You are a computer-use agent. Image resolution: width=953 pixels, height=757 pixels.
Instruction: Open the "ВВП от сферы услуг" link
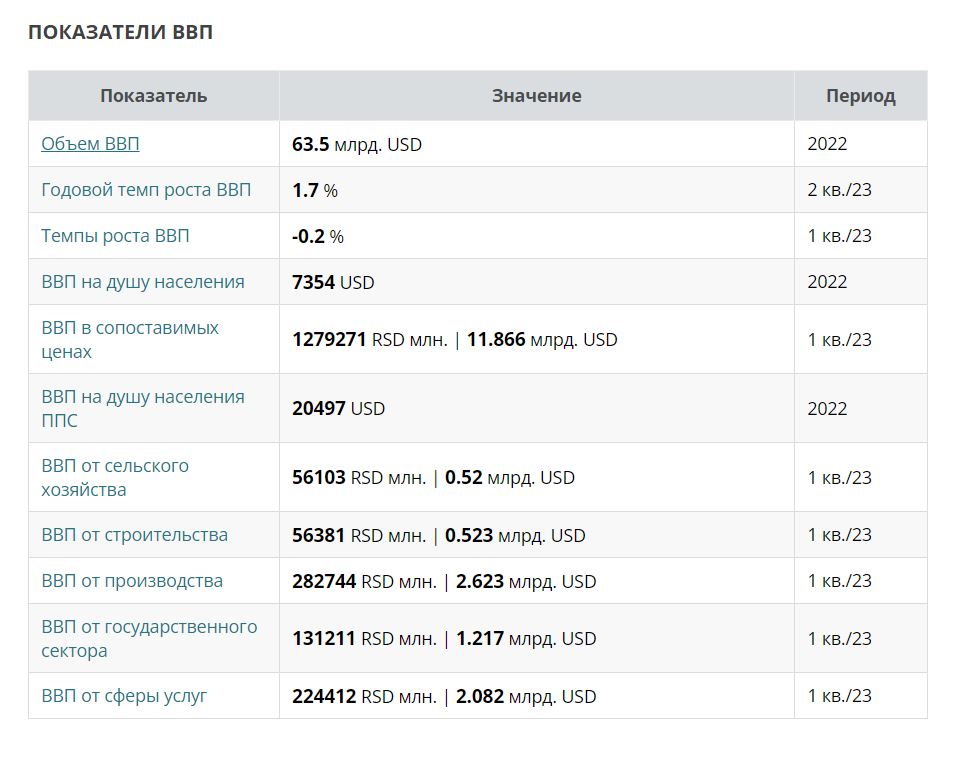tap(124, 696)
